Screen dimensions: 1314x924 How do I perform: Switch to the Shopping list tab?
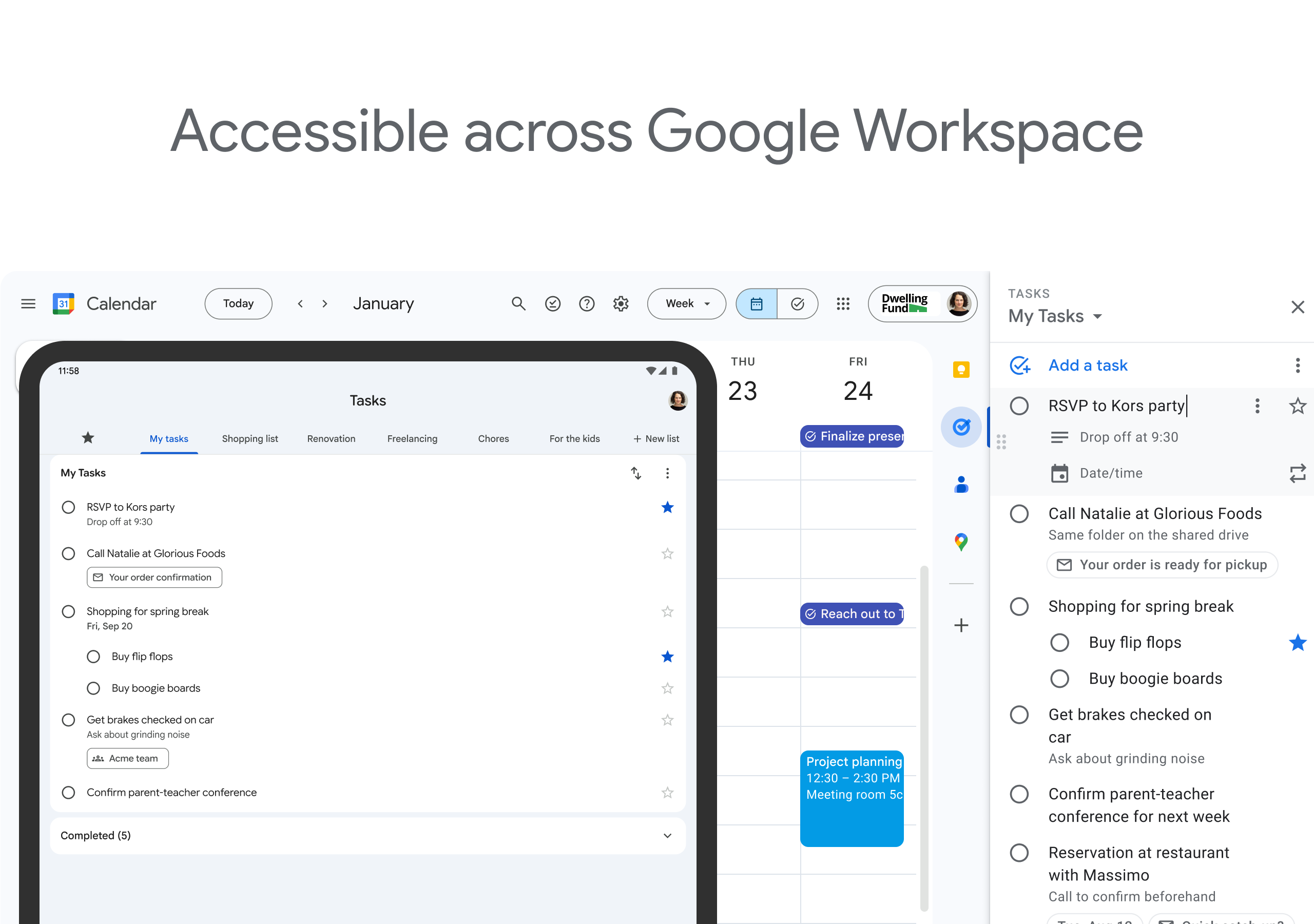[x=249, y=438]
